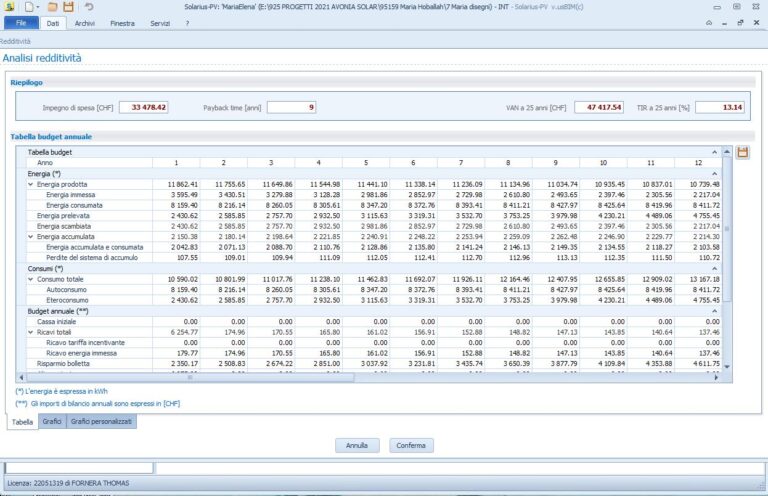The height and width of the screenshot is (496, 768).
Task: Click the Solarius-PV application logo icon
Action: (9, 7)
